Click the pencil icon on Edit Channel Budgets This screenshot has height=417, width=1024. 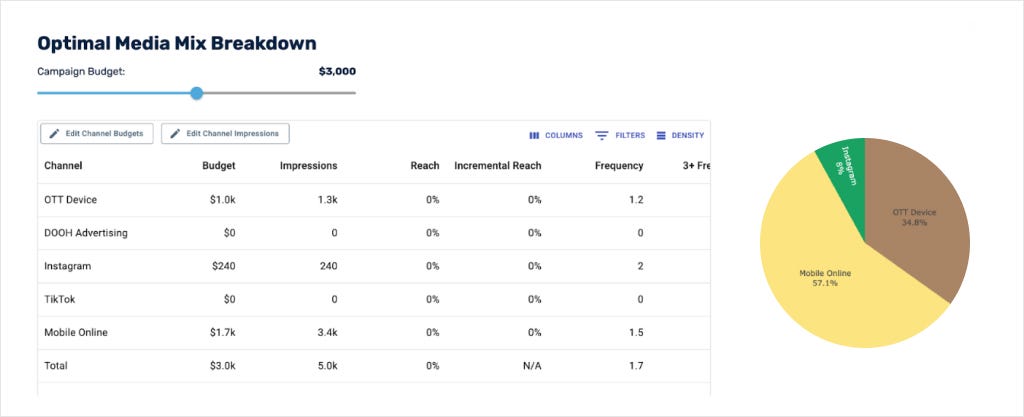pos(54,134)
